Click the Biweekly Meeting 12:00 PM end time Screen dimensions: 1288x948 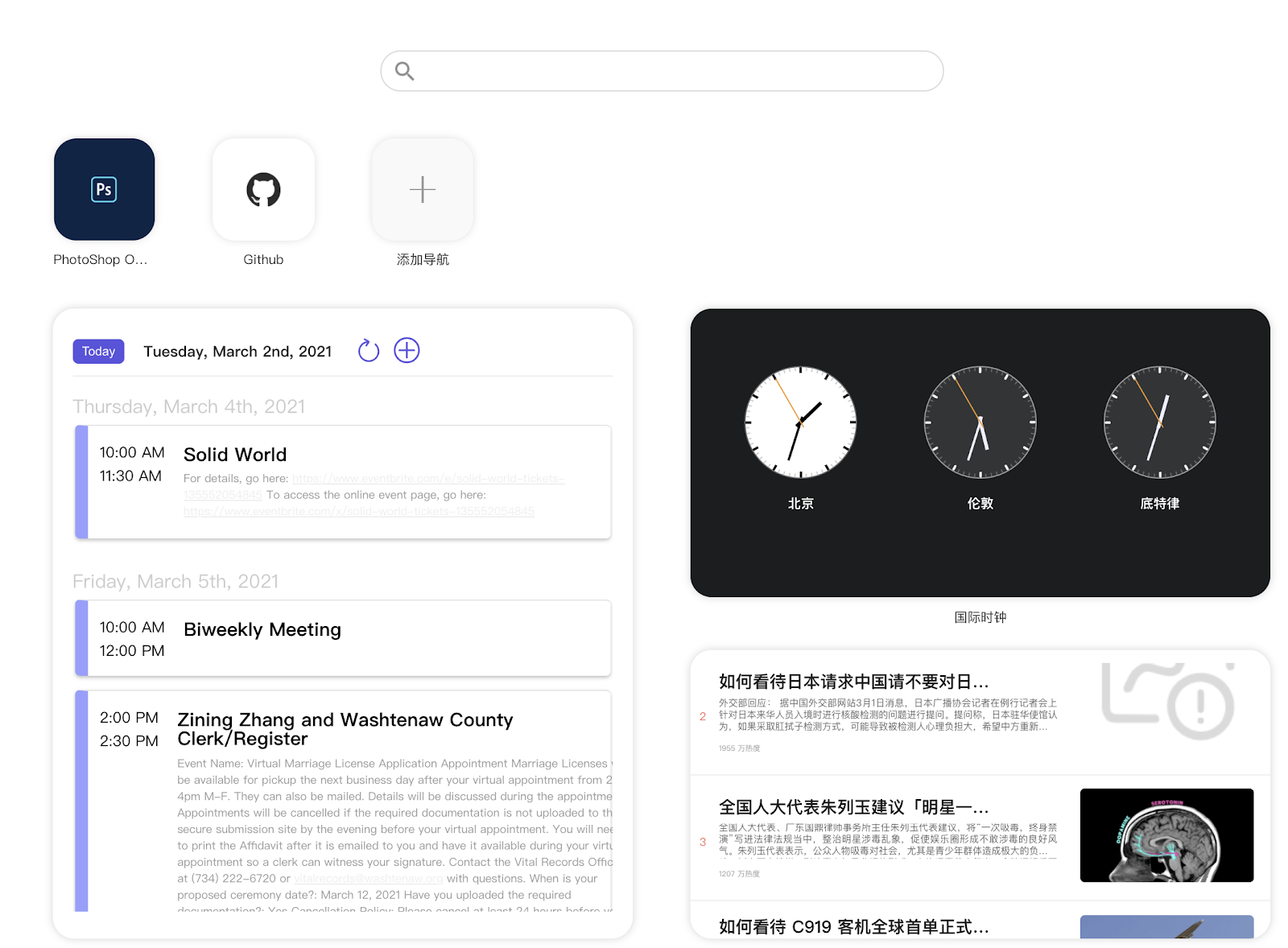(132, 650)
